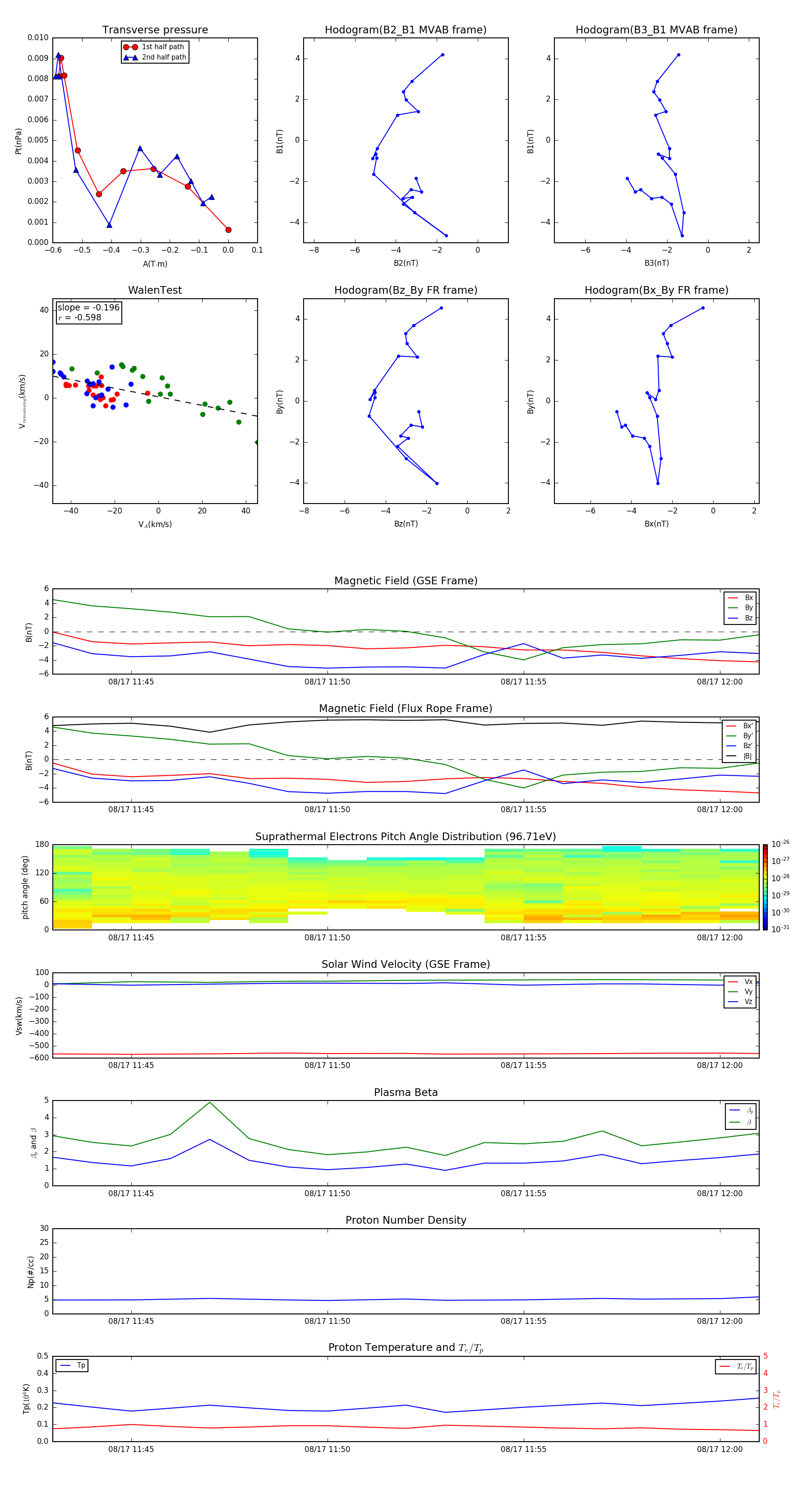Click the 'Bx(nT)' x-axis label

[x=656, y=524]
